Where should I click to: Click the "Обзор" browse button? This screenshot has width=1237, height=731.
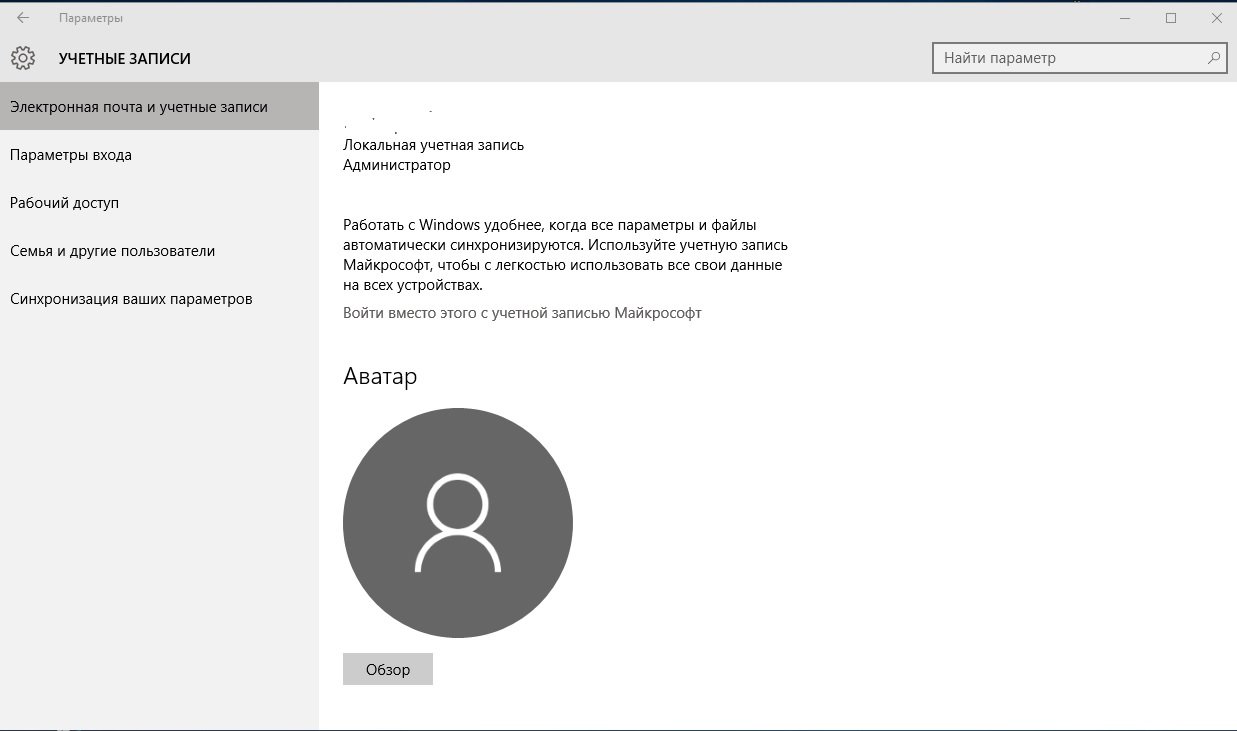coord(388,669)
